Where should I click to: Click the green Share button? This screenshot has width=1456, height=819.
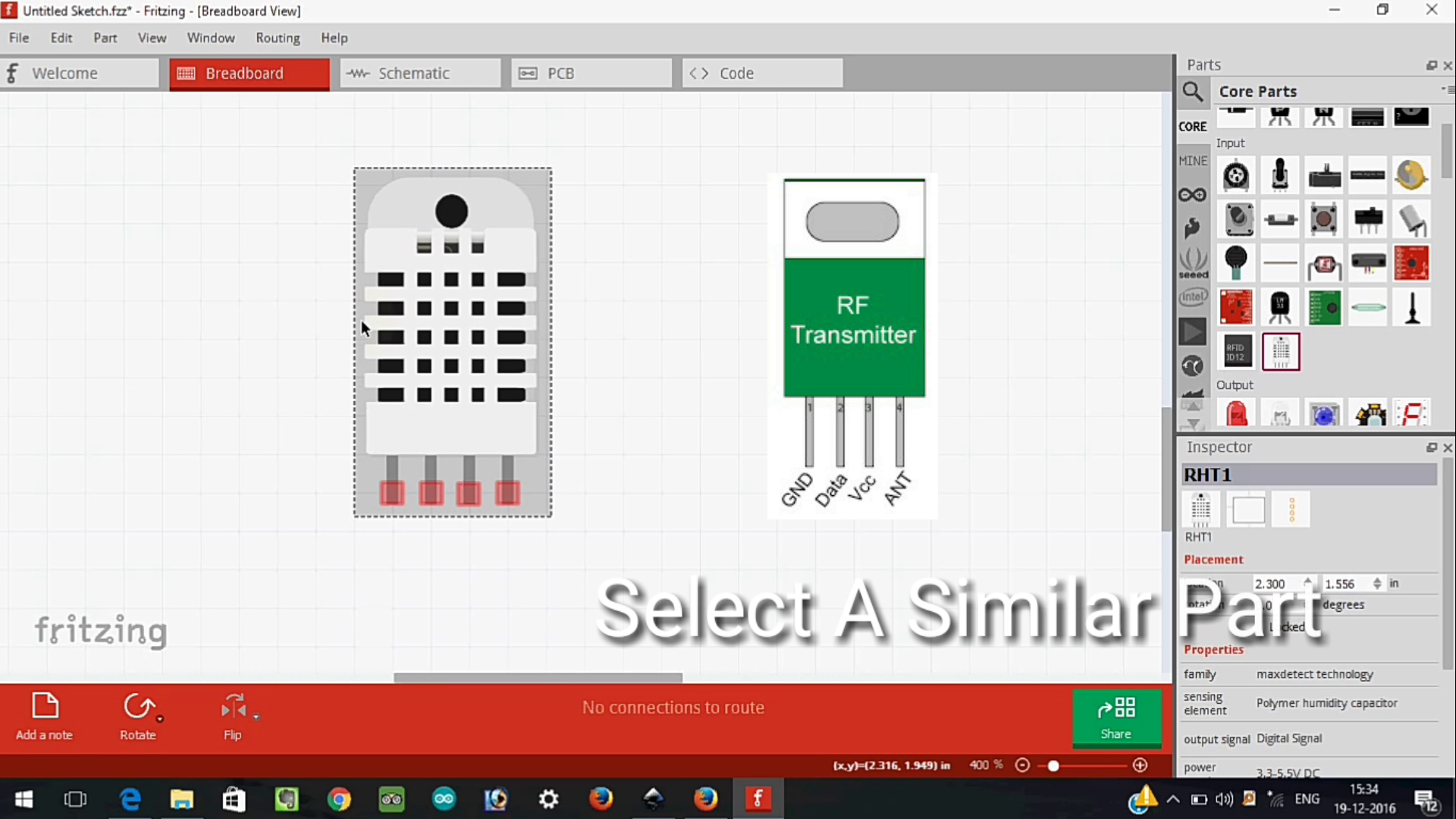[x=1116, y=717]
